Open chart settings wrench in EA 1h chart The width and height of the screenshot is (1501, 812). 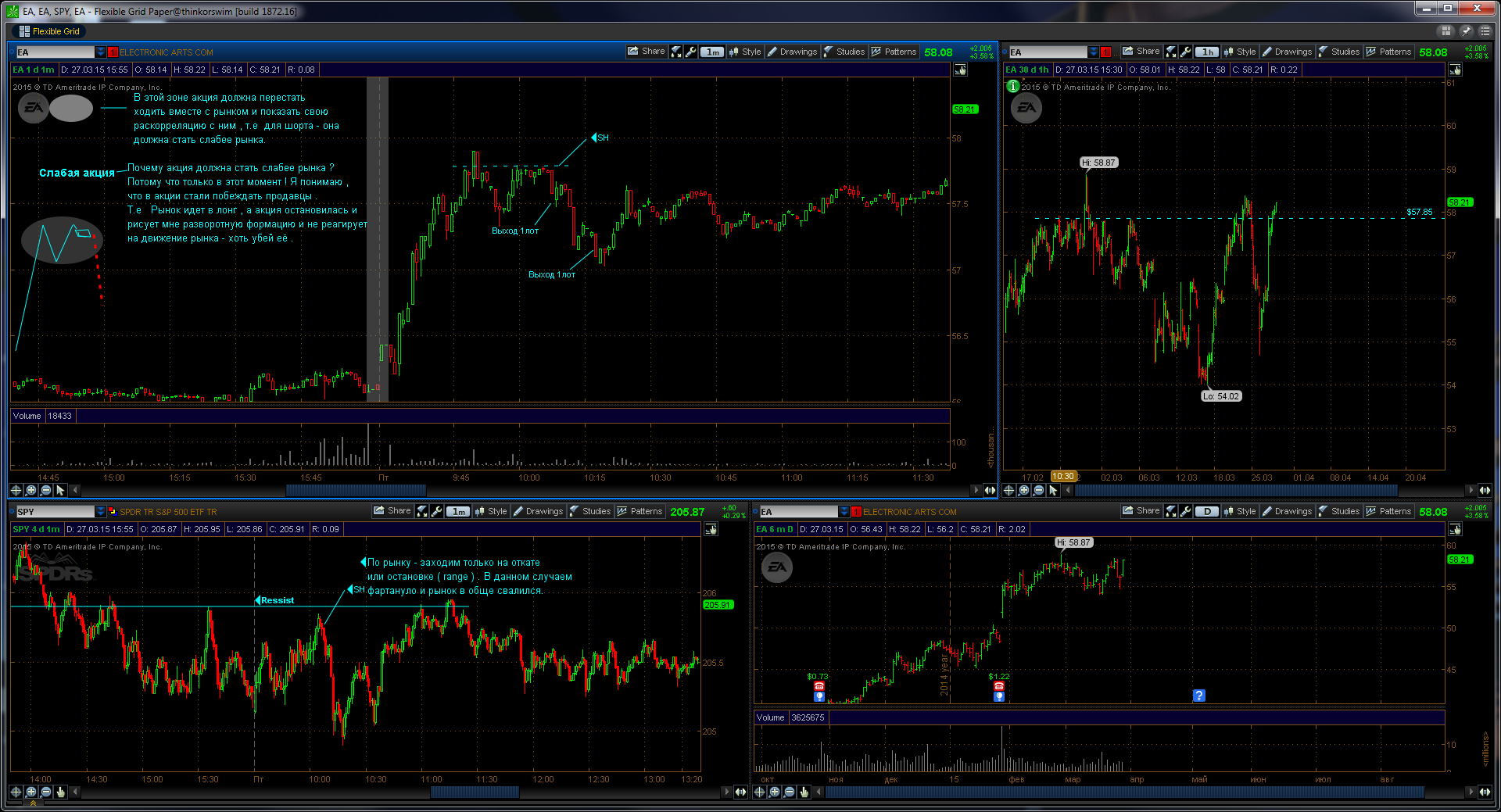(x=1186, y=52)
